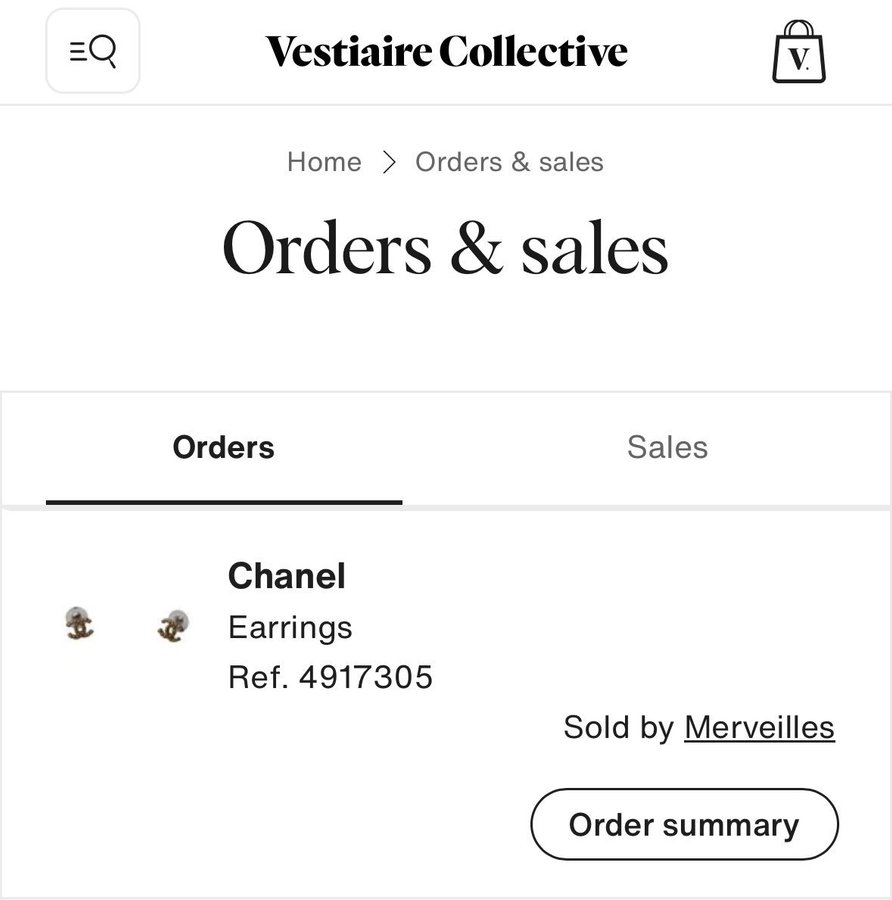
Task: Click the Orders & sales breadcrumb
Action: pyautogui.click(x=509, y=162)
